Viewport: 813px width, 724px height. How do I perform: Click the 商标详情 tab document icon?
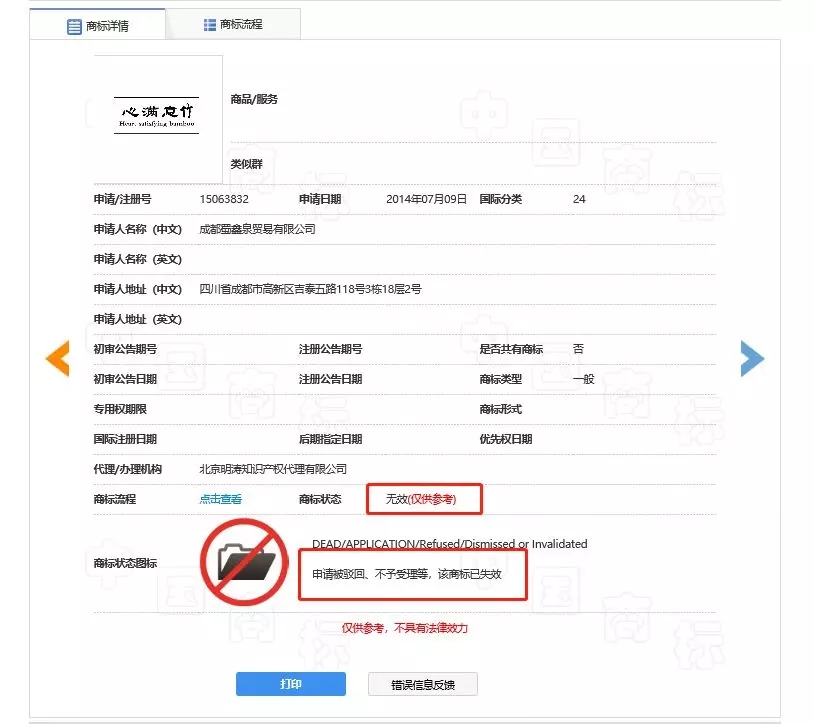(74, 26)
